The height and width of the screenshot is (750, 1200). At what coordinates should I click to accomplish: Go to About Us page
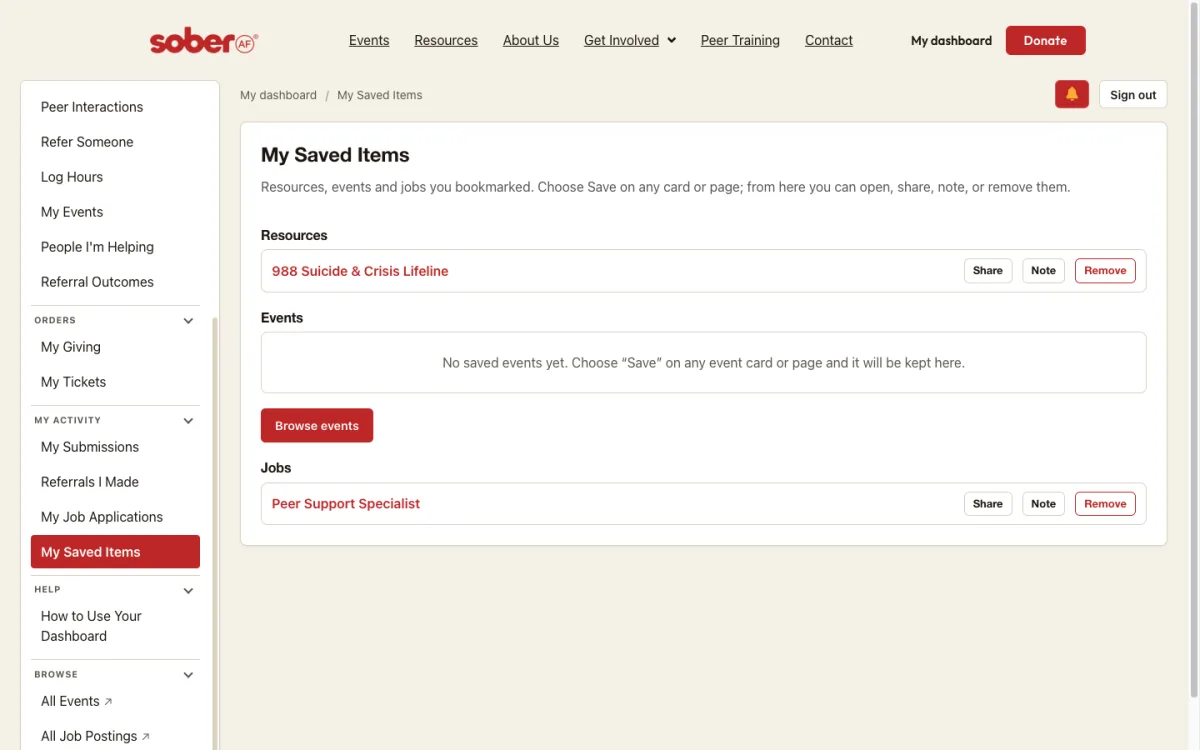pyautogui.click(x=531, y=41)
